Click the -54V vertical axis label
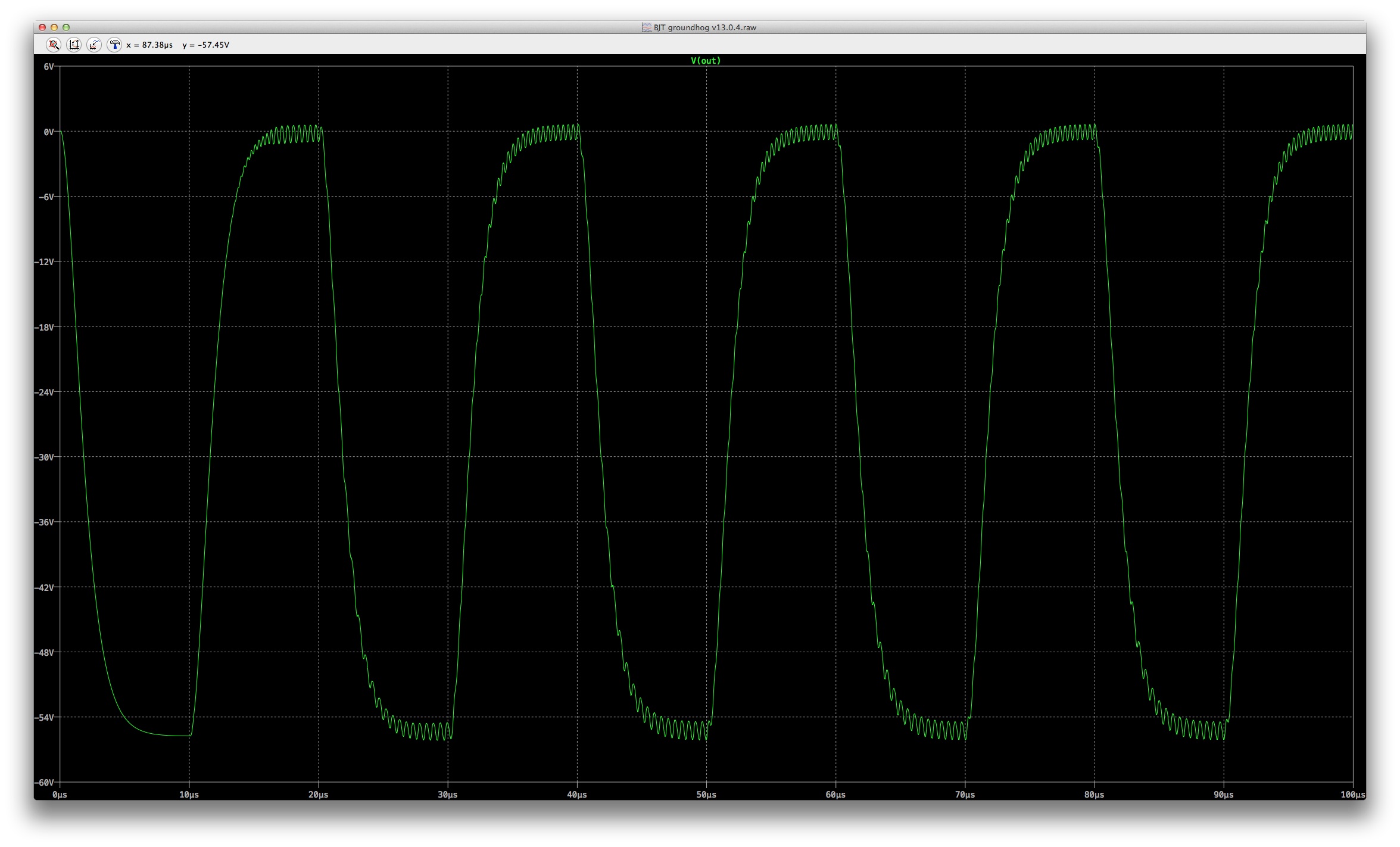 pos(45,718)
